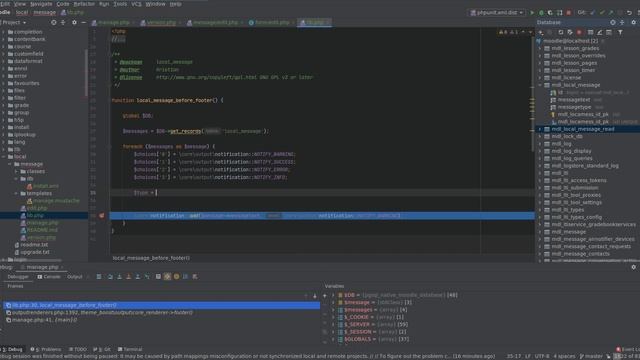Image resolution: width=640 pixels, height=360 pixels.
Task: Expand the classes folder
Action: coord(16,171)
